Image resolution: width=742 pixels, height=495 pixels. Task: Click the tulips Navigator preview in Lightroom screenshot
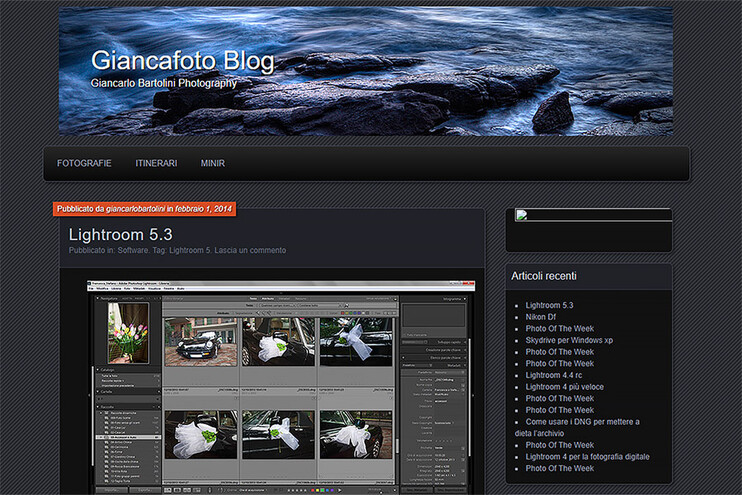click(x=128, y=333)
